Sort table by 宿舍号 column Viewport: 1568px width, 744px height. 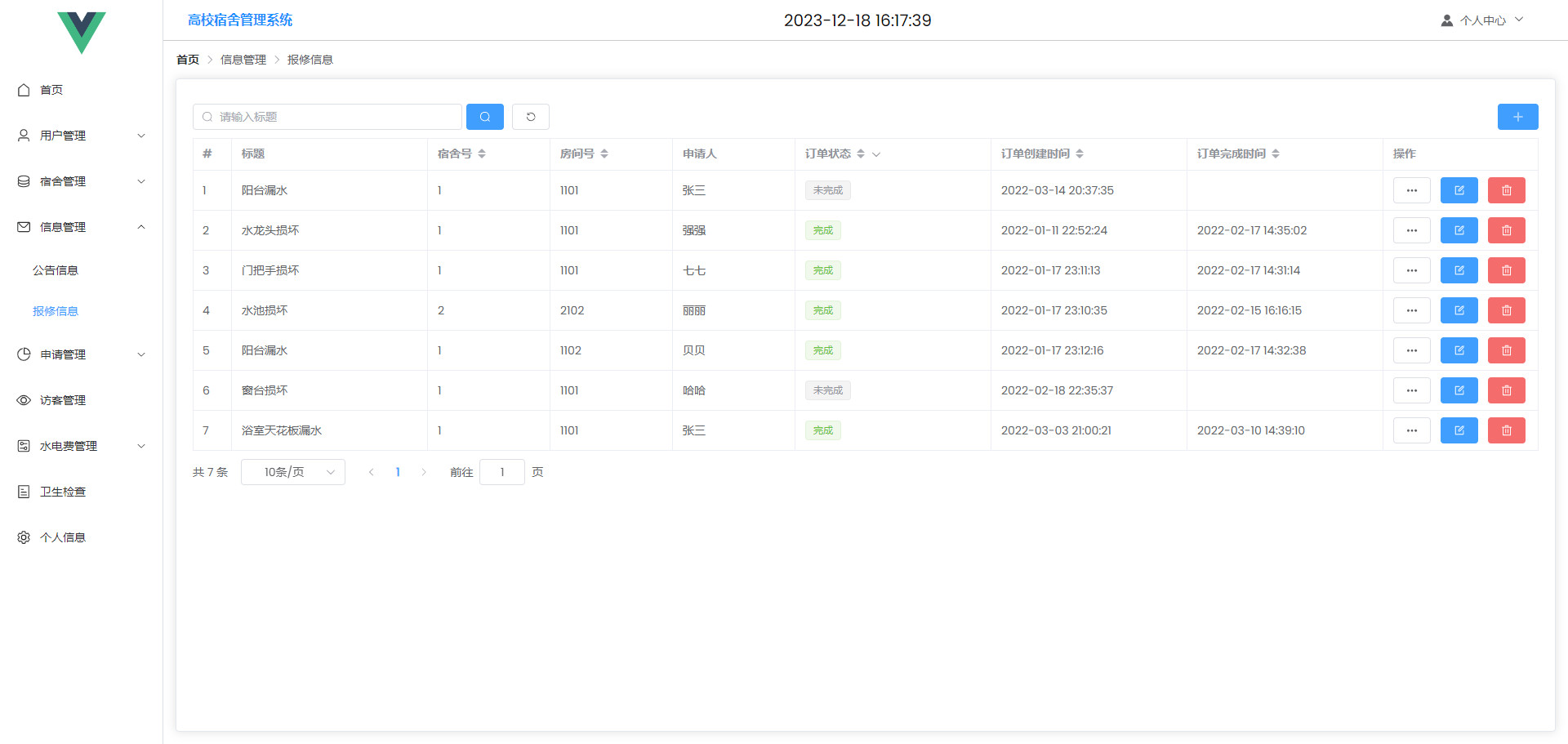coord(482,154)
